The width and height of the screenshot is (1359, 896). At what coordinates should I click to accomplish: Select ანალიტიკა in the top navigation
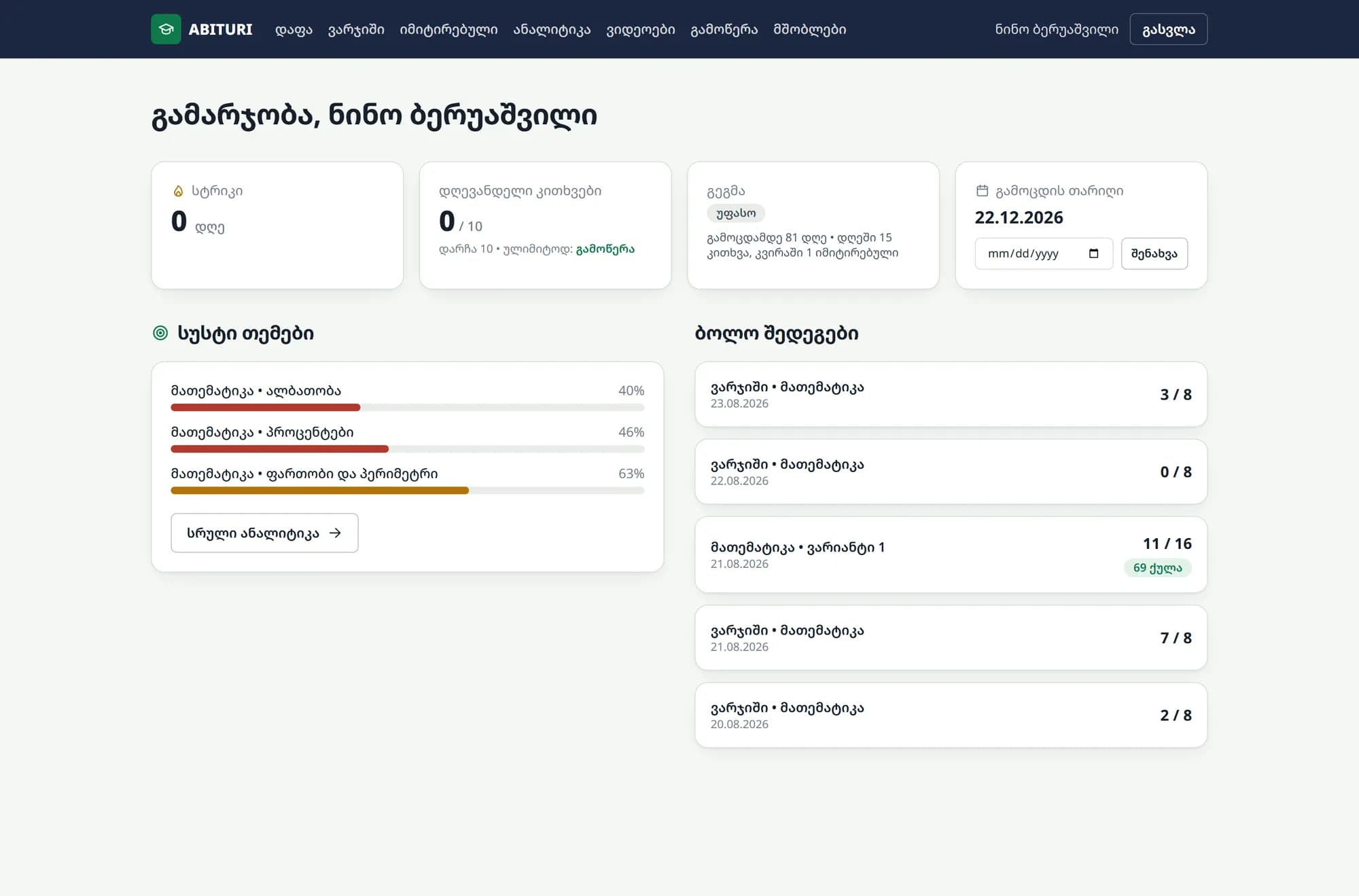click(x=552, y=29)
